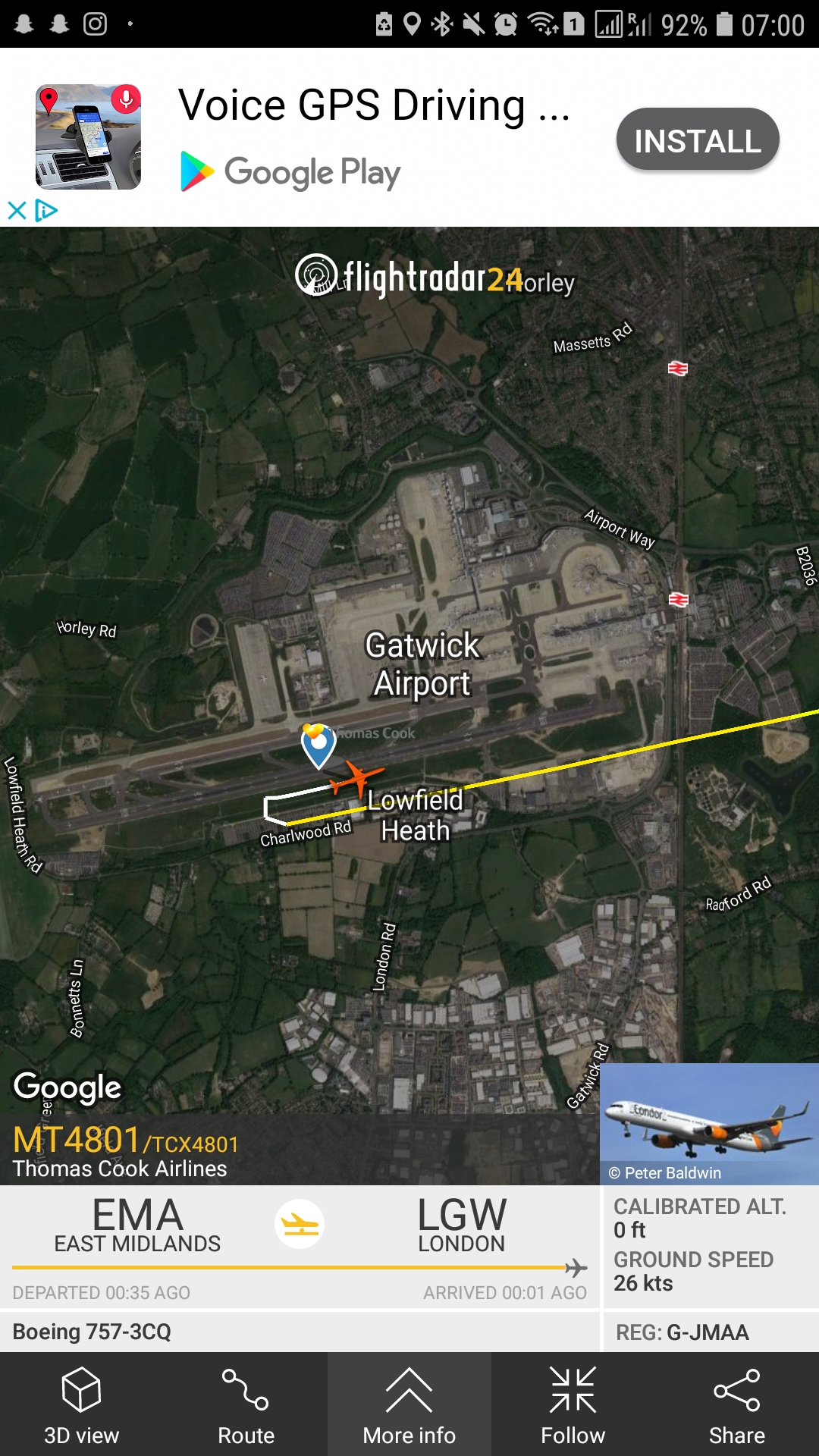This screenshot has height=1456, width=819.
Task: Show the flight Route
Action: click(246, 1404)
